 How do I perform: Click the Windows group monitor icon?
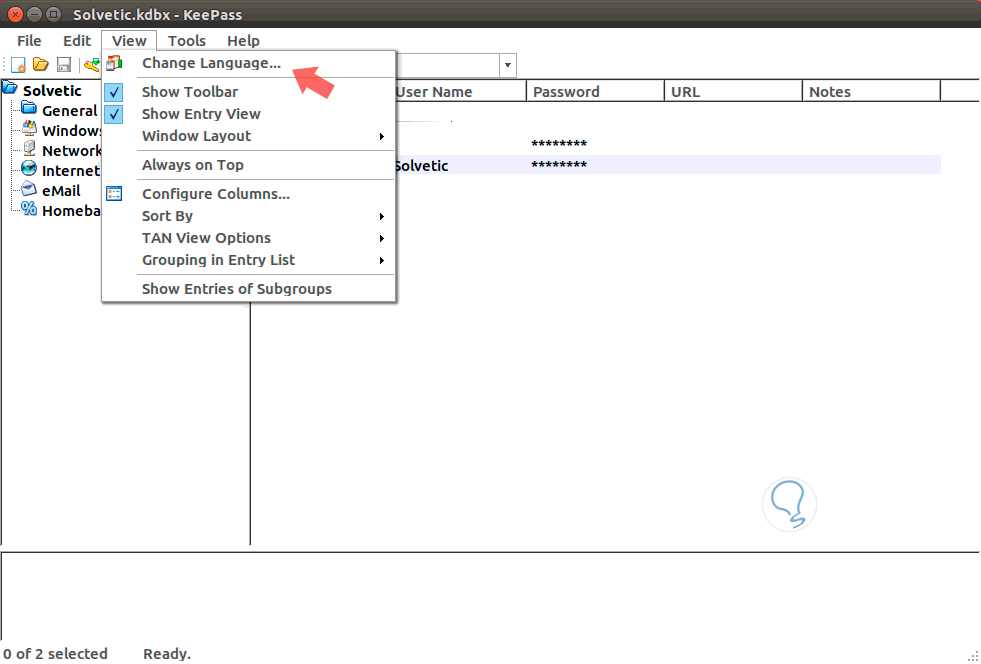point(29,128)
